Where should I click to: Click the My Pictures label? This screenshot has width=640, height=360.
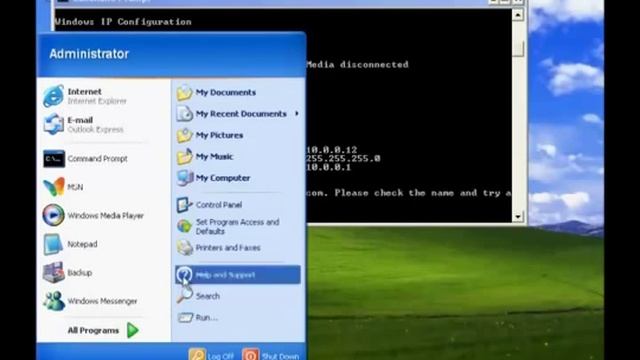click(x=219, y=135)
